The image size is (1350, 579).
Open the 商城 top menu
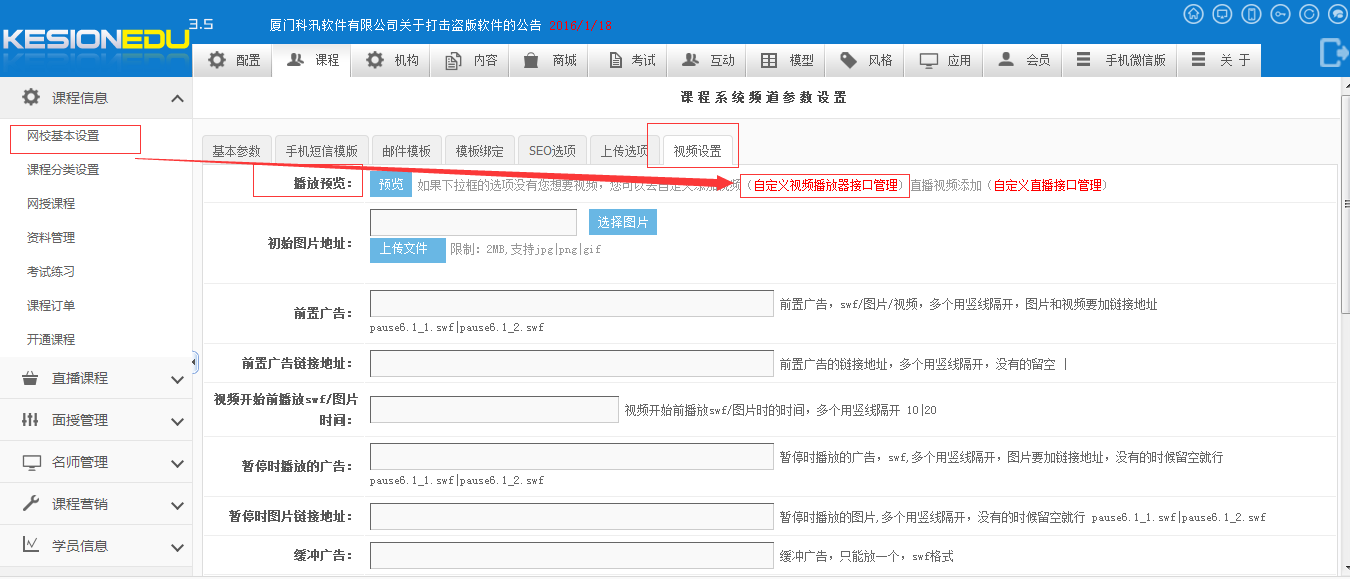pyautogui.click(x=550, y=60)
